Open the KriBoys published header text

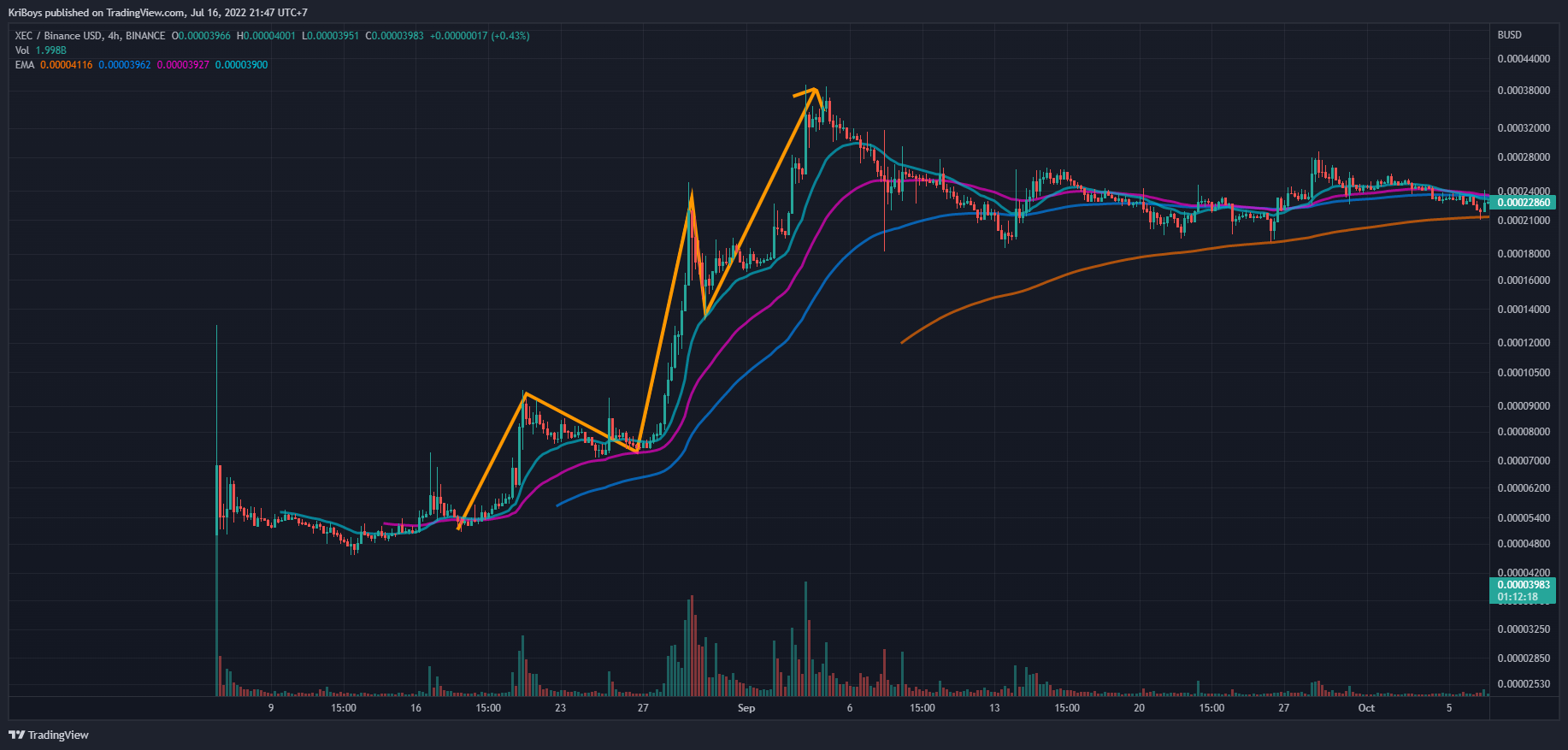pos(158,13)
